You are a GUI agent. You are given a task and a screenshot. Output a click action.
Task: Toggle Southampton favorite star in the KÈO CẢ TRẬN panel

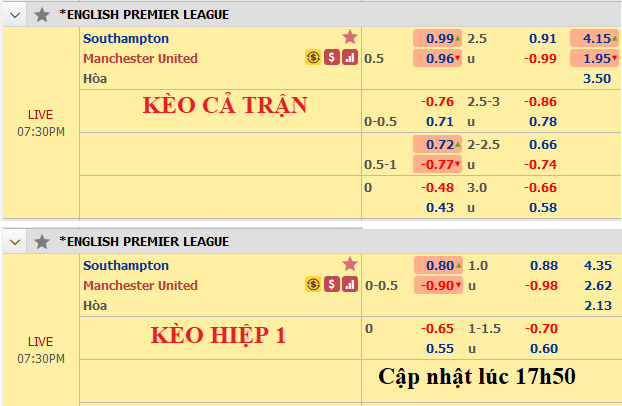click(x=349, y=37)
